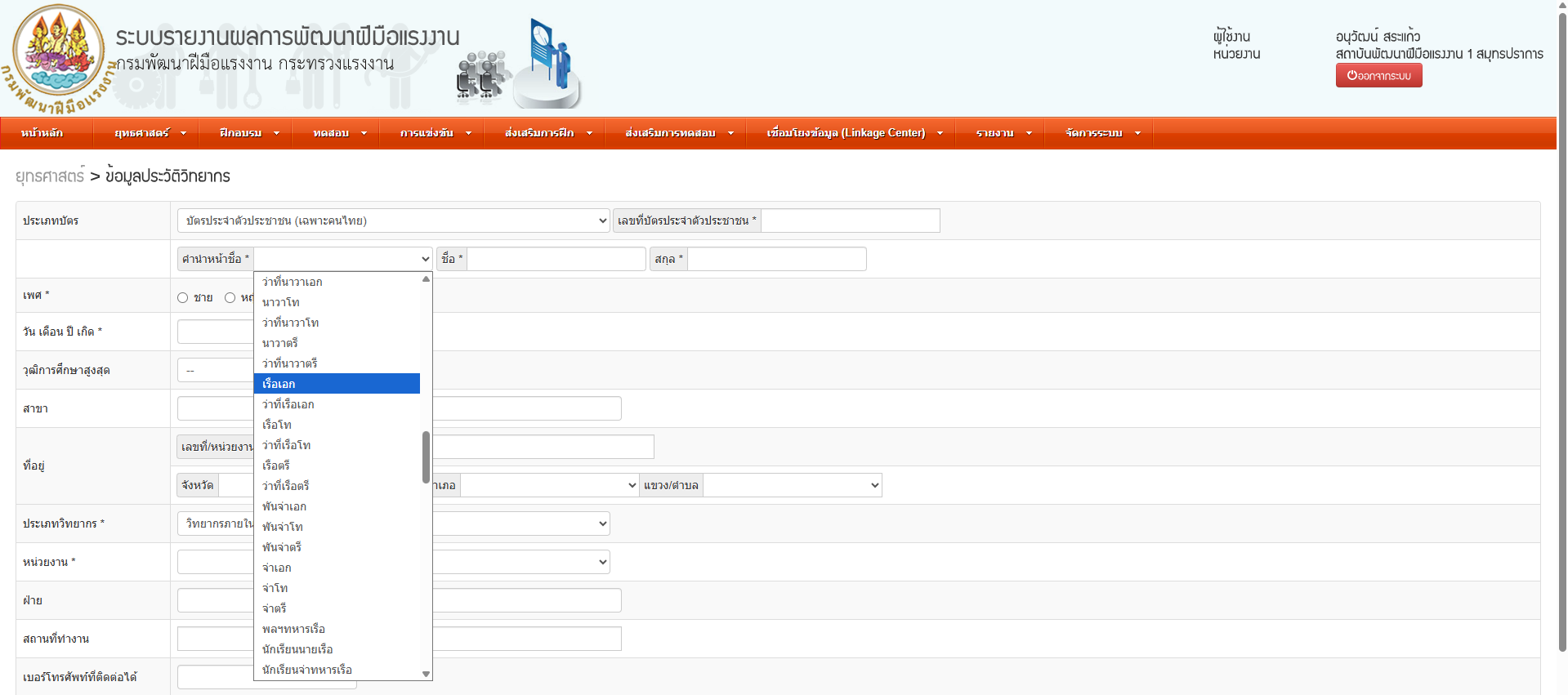Open the ยุทธศาสตร์ navigation menu
The height and width of the screenshot is (695, 1568).
pyautogui.click(x=150, y=133)
